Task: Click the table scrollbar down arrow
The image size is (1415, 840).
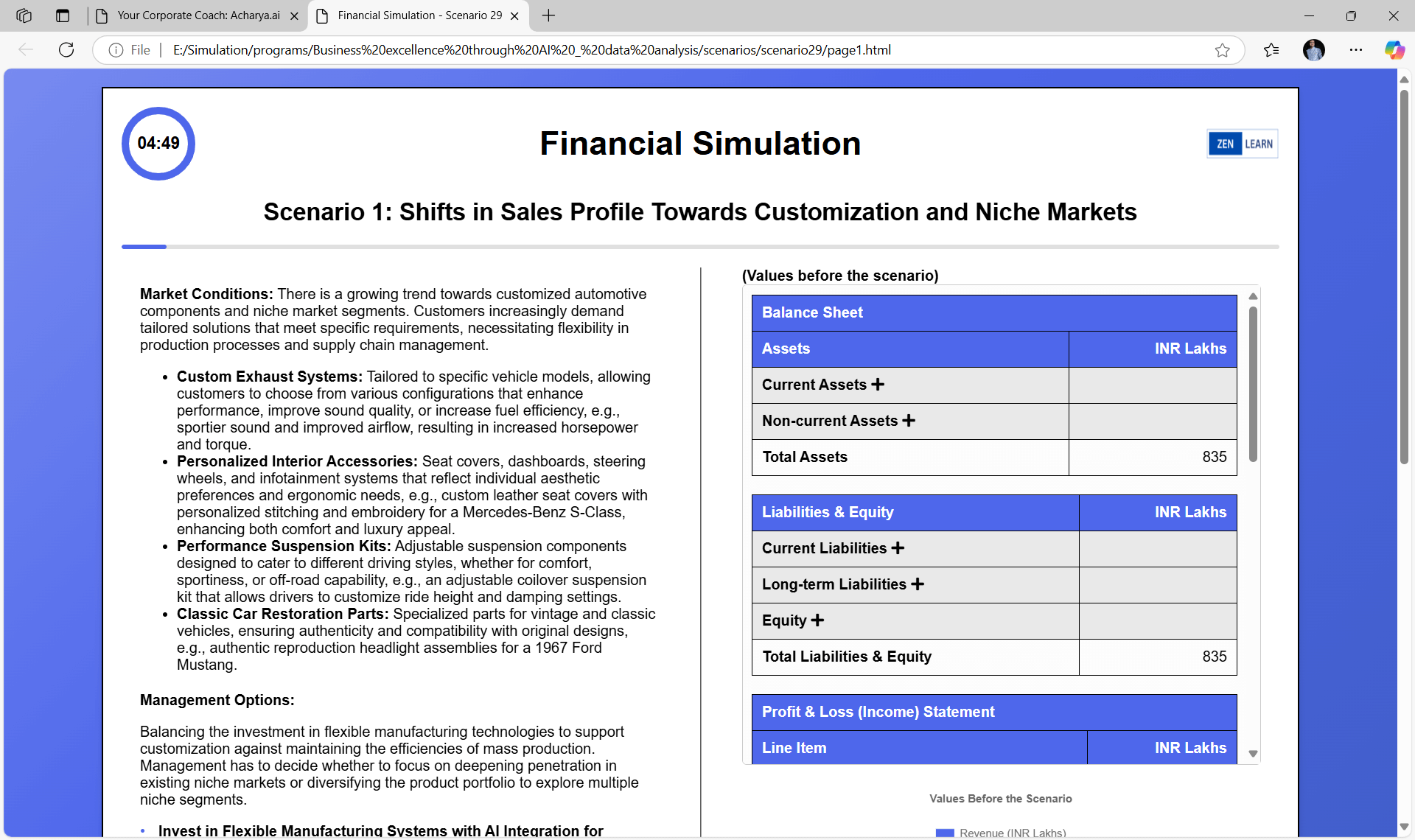Action: click(1253, 753)
